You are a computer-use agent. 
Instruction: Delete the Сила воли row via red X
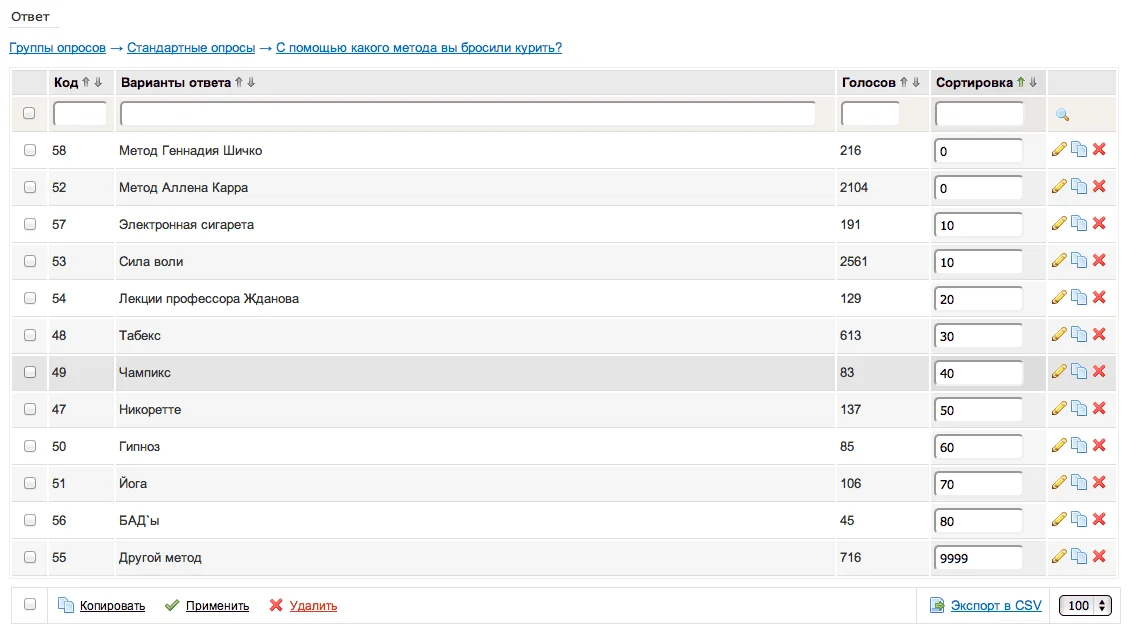[1099, 261]
